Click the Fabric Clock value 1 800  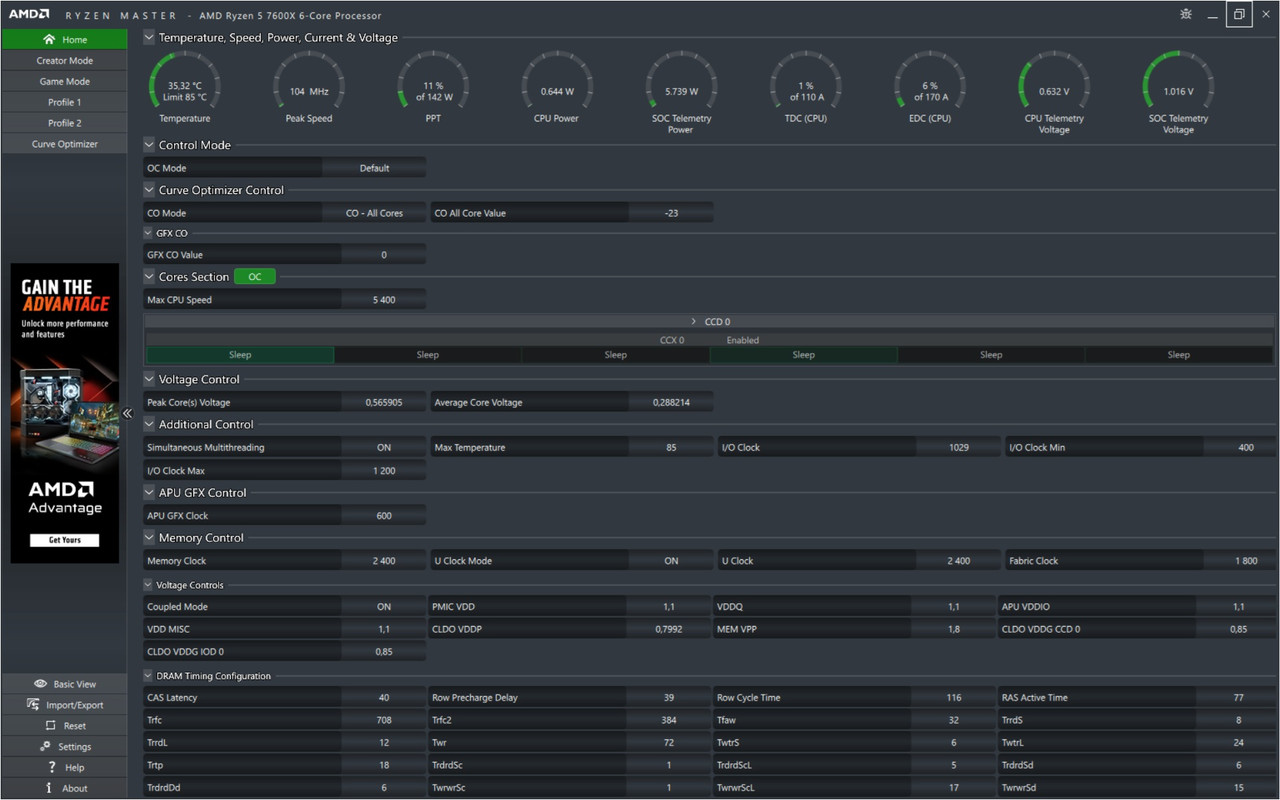point(1246,561)
